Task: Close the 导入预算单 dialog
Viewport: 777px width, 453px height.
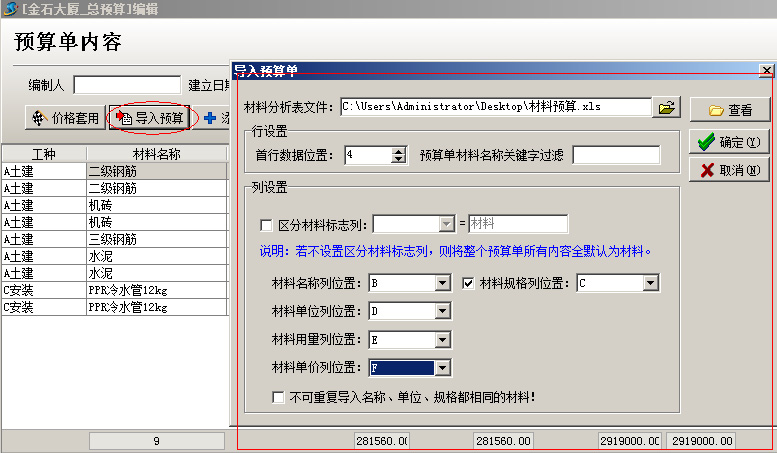Action: tap(766, 70)
